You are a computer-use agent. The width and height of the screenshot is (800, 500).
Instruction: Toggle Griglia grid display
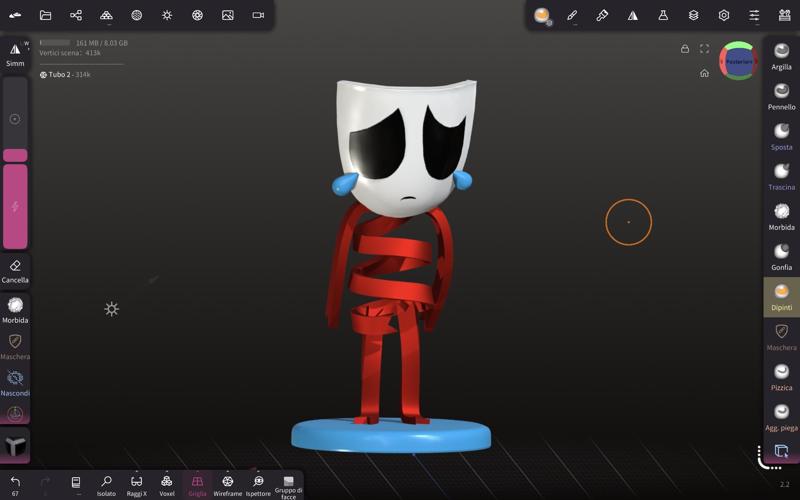click(x=197, y=485)
